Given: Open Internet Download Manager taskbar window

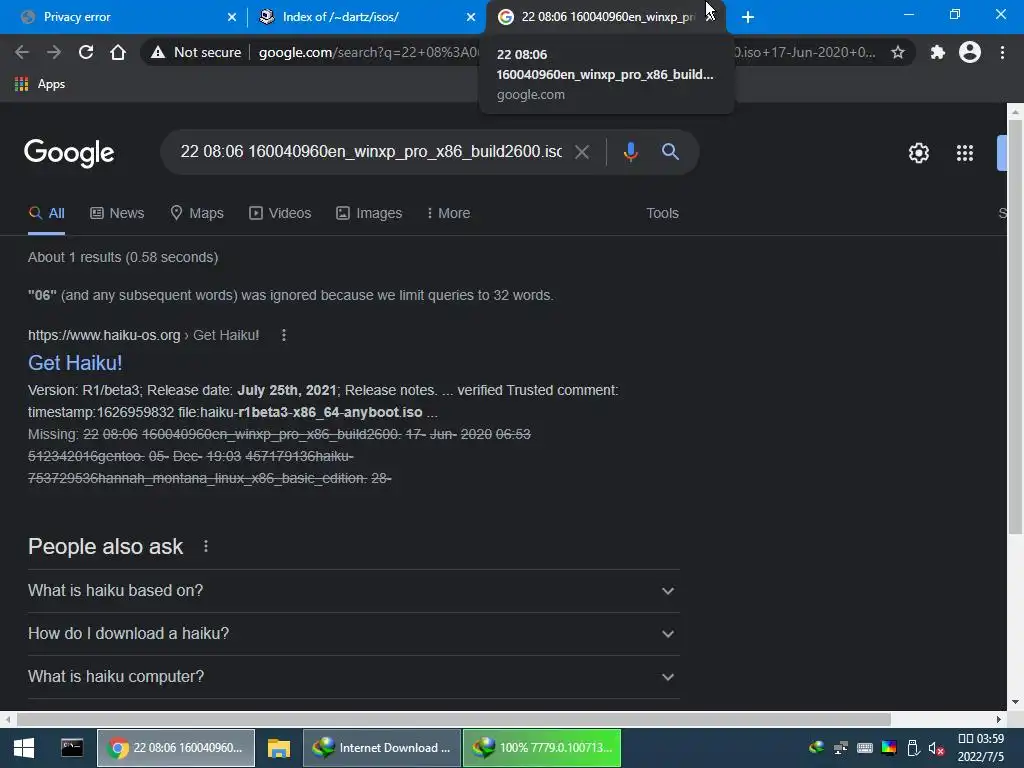Looking at the screenshot, I should pyautogui.click(x=382, y=748).
